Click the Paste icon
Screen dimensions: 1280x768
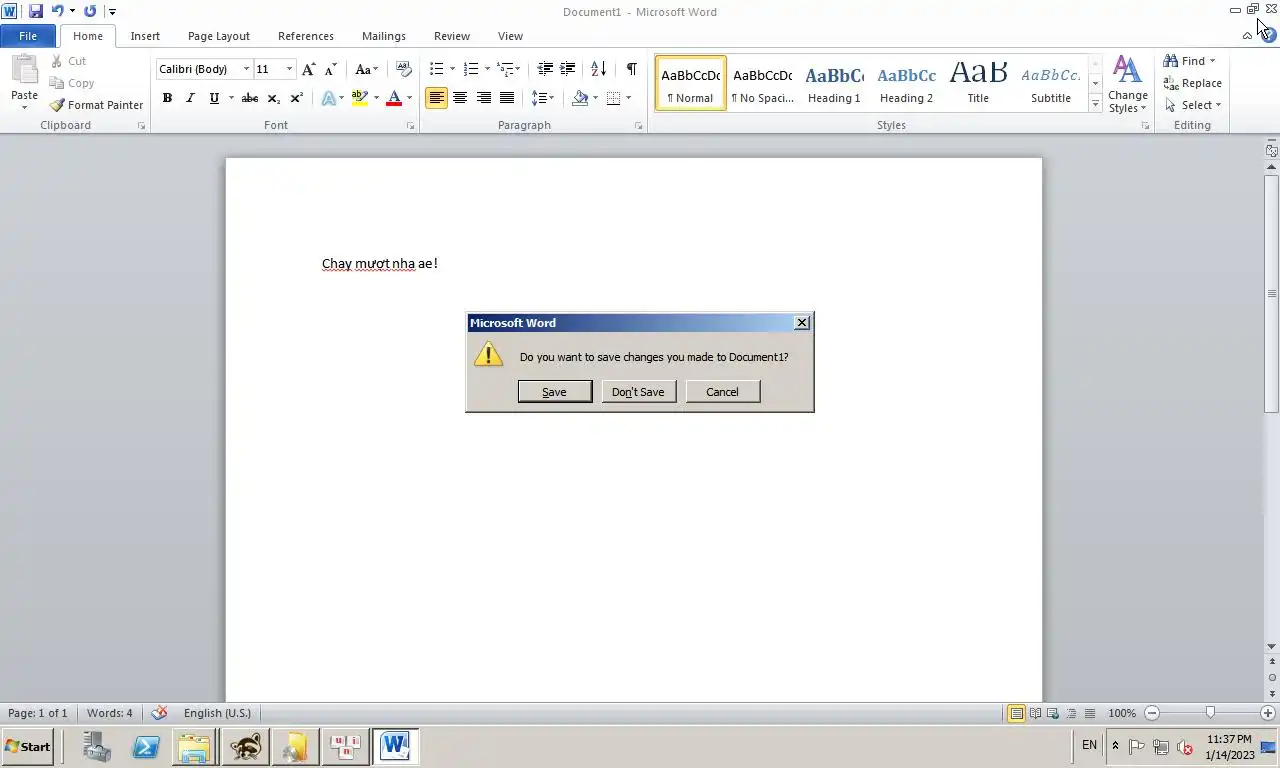pos(24,70)
